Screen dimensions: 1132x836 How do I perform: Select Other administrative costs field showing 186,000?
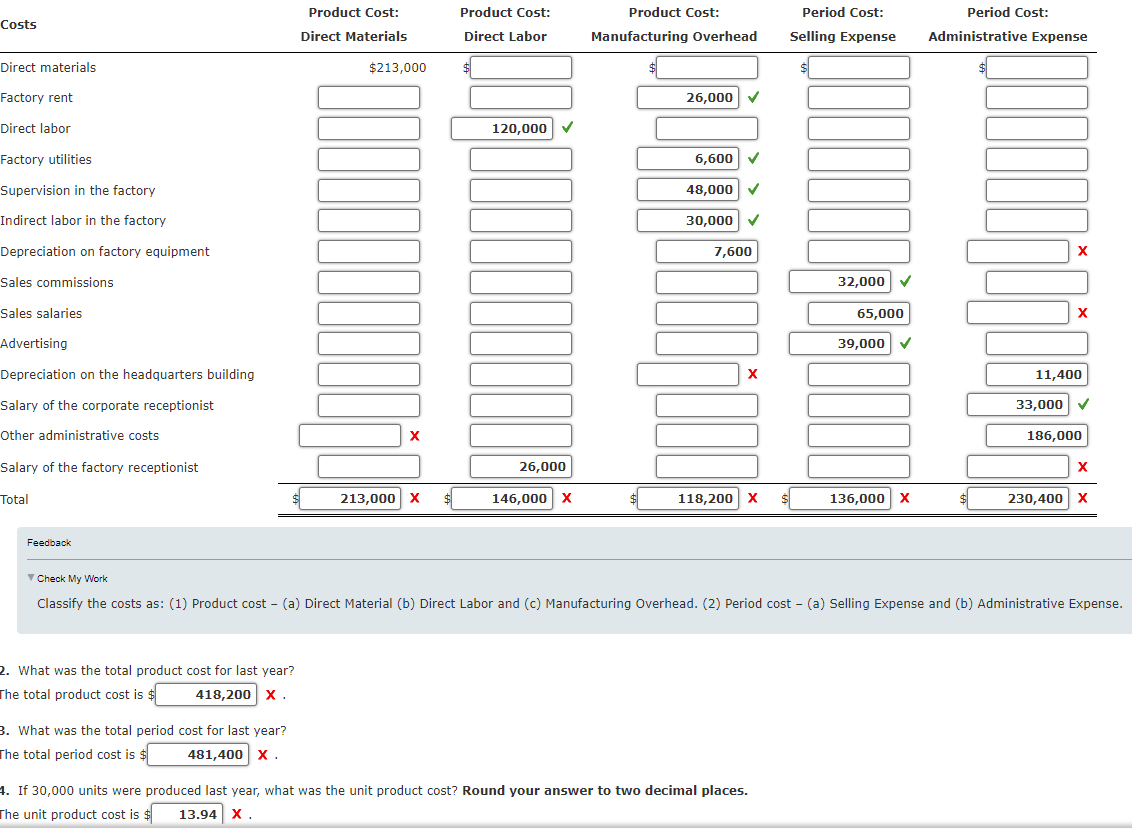[1037, 435]
